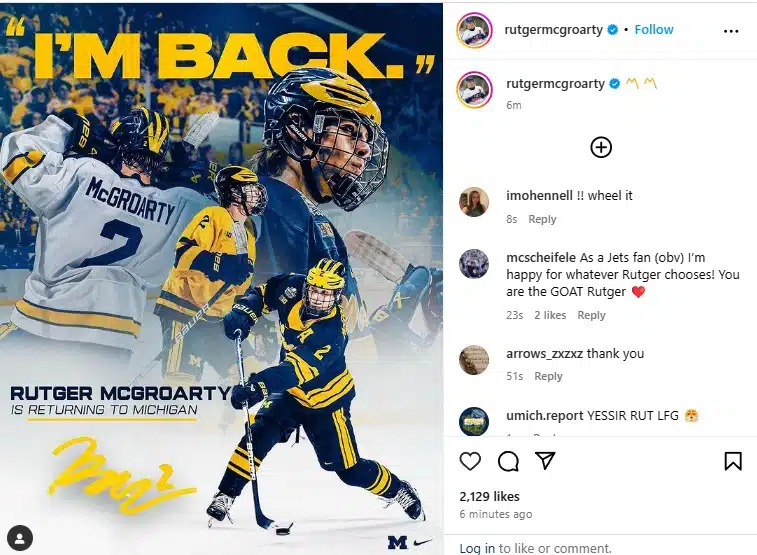Viewport: 757px width, 555px height.
Task: Show tagged people icon on photo
Action: tap(20, 538)
